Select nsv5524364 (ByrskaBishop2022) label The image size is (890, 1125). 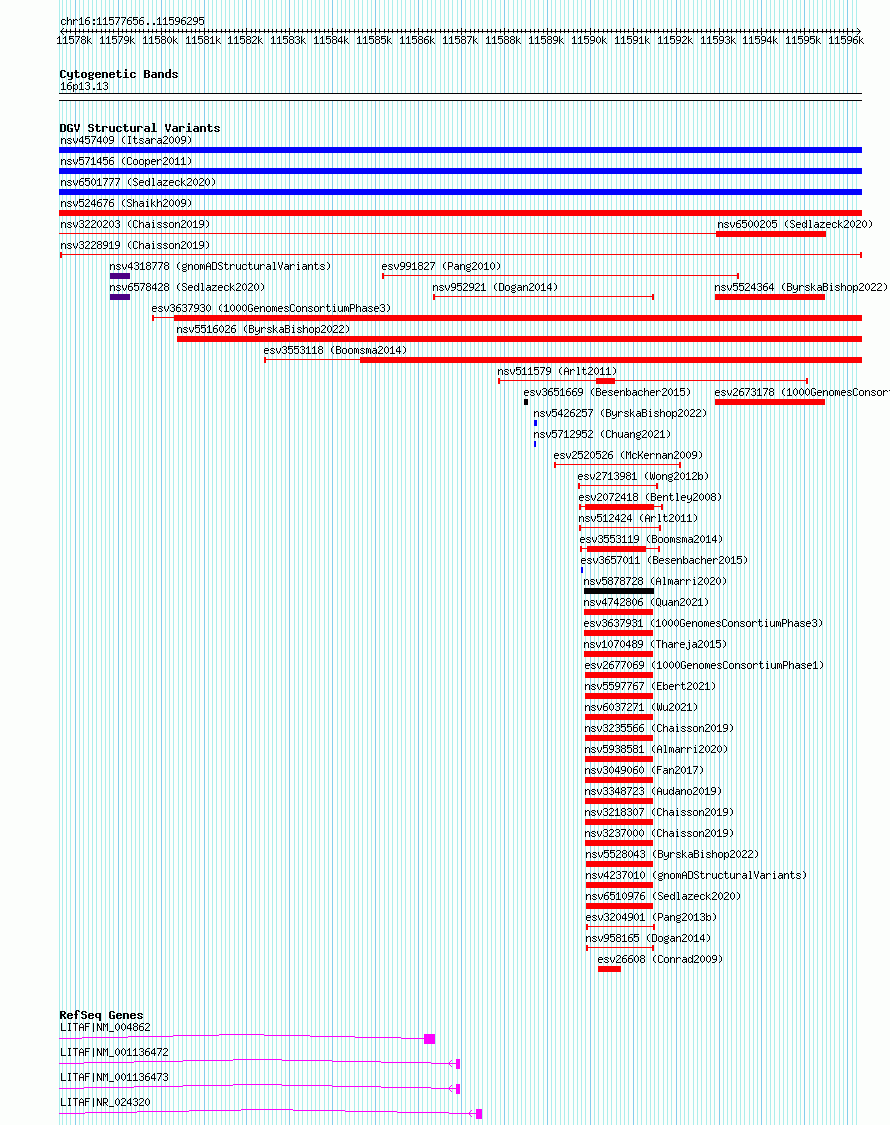[x=801, y=287]
